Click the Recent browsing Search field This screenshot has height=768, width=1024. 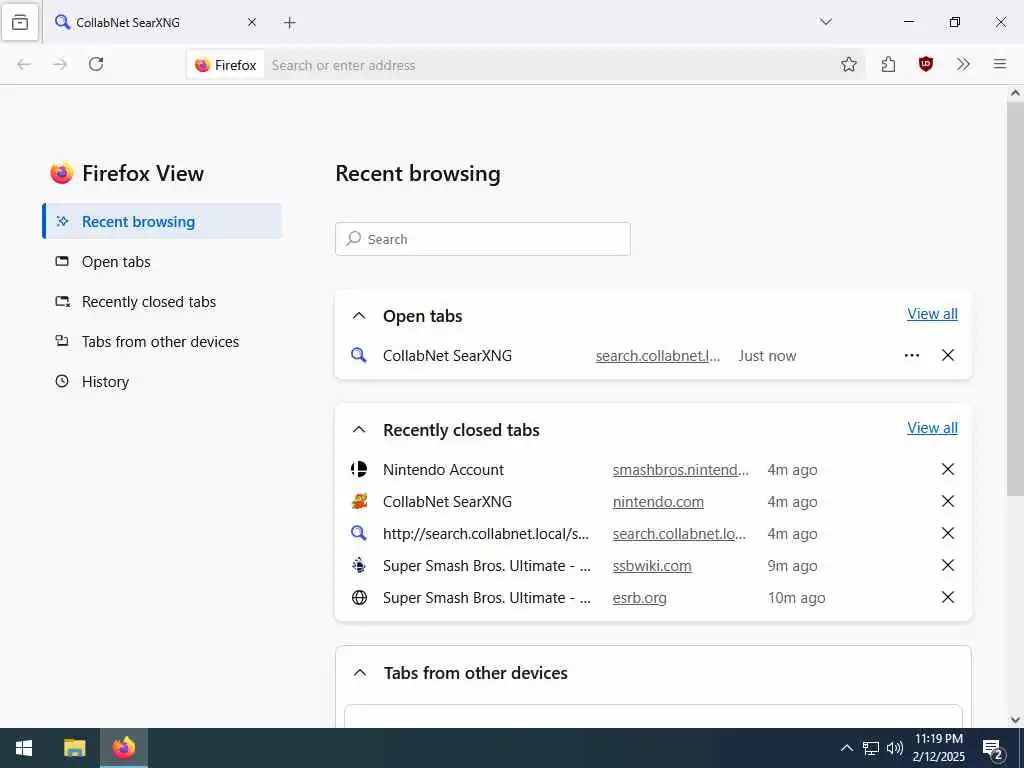coord(483,239)
